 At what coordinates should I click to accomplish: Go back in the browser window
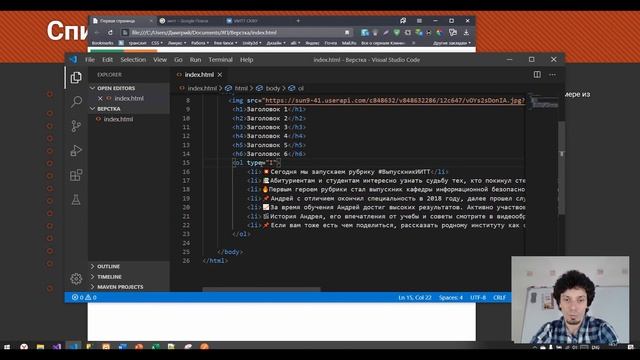tap(97, 32)
